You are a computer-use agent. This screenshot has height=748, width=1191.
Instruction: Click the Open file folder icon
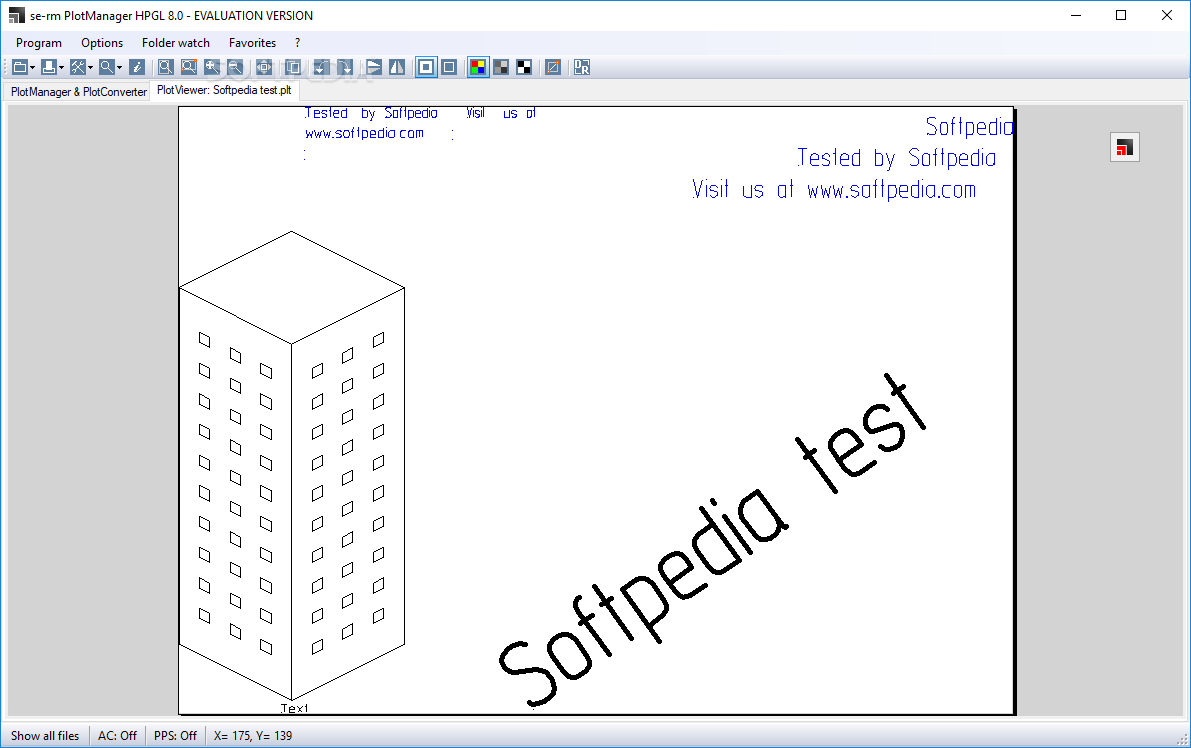click(20, 68)
